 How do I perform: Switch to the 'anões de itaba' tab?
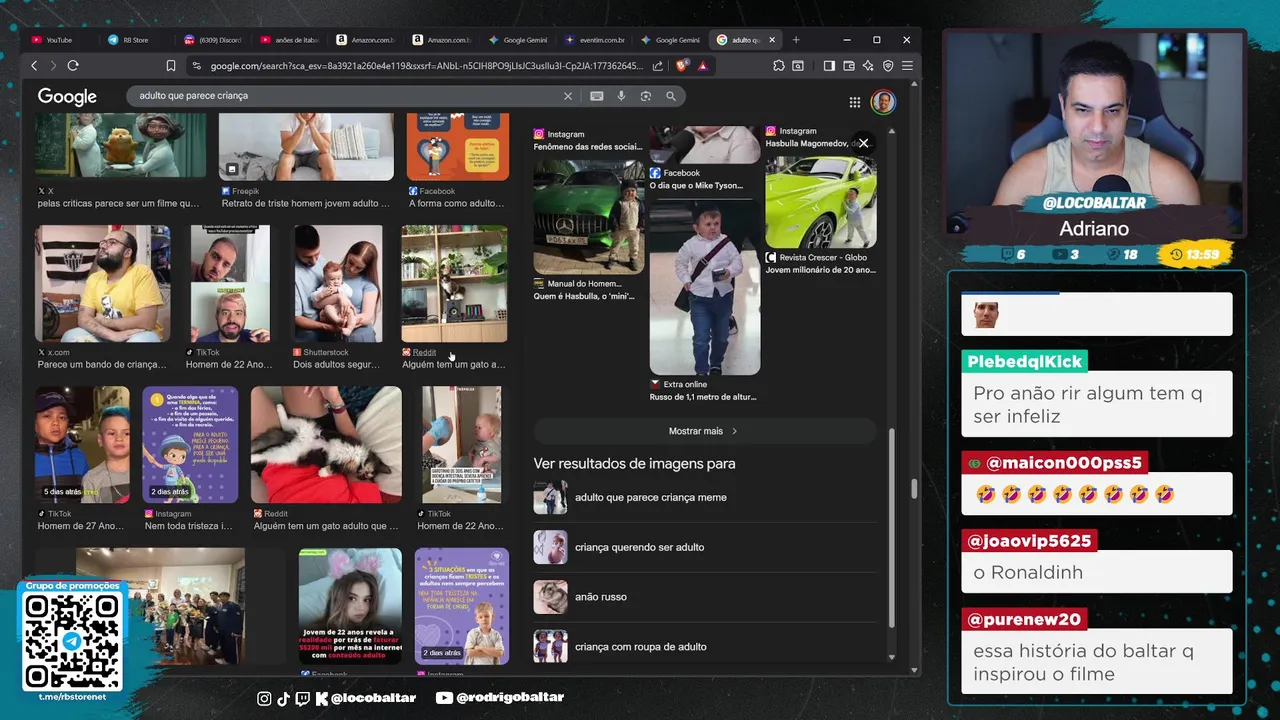point(290,40)
